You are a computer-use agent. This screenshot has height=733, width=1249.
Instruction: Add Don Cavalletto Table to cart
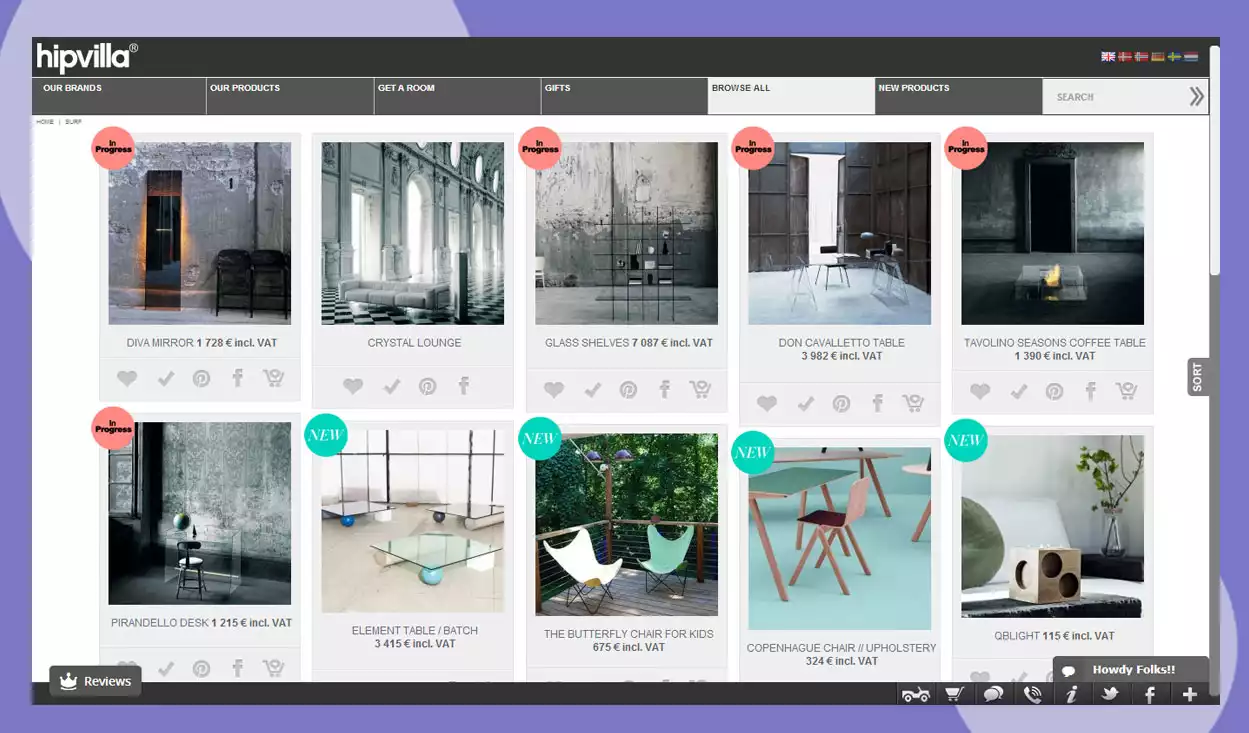913,403
